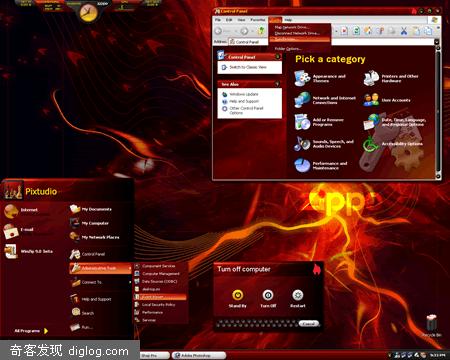The image size is (450, 360).
Task: Collapse the See Also side pane section
Action: (277, 84)
